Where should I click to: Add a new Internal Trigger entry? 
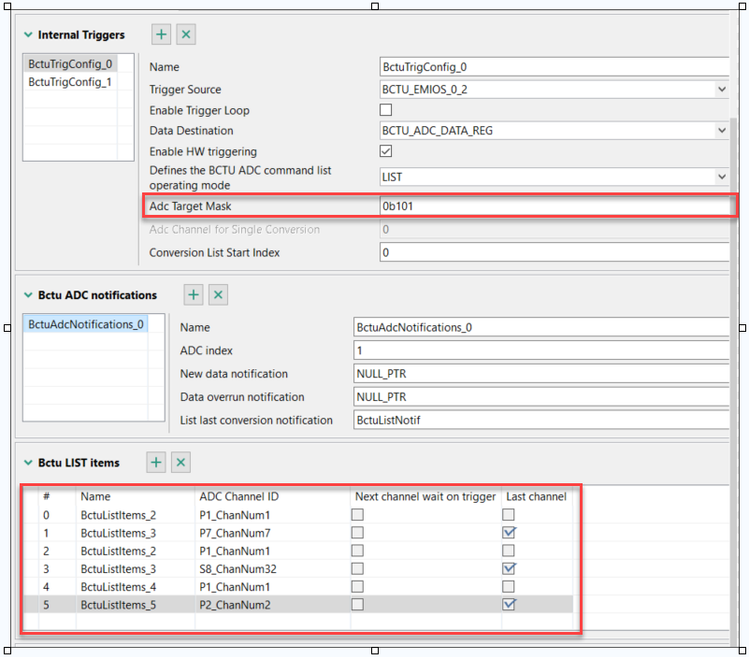click(161, 34)
